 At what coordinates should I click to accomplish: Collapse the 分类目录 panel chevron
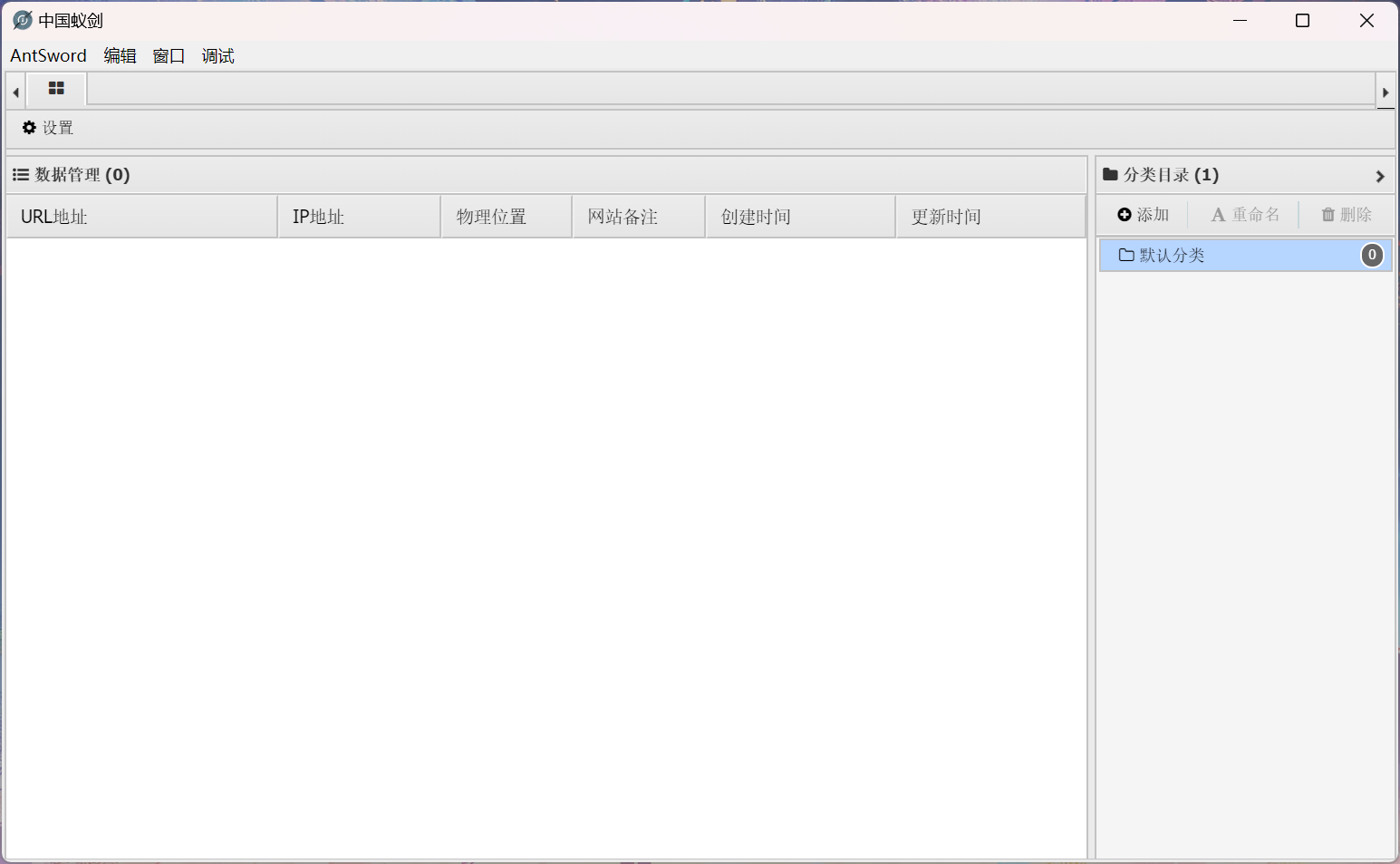[x=1380, y=176]
